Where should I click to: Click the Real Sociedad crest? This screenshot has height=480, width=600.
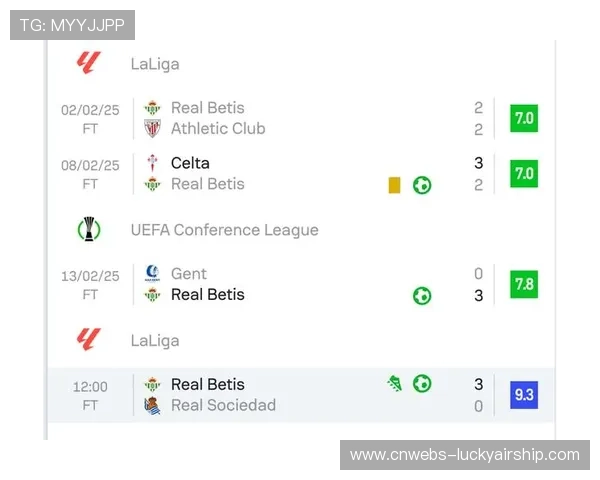(152, 405)
